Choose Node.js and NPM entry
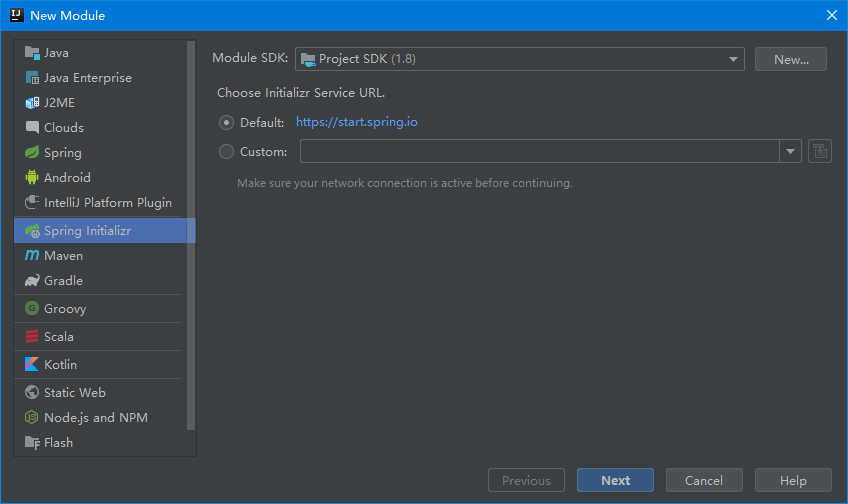Viewport: 848px width, 504px height. click(96, 417)
